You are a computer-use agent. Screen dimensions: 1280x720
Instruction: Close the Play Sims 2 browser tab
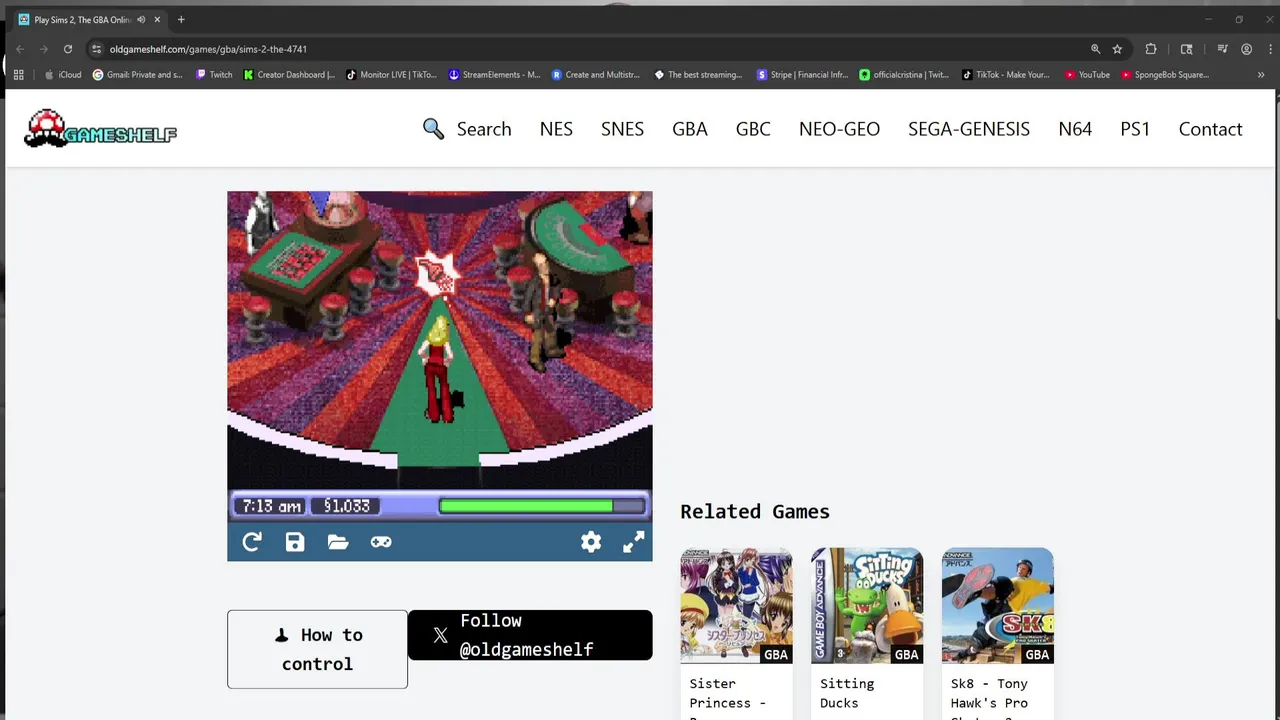(x=157, y=20)
